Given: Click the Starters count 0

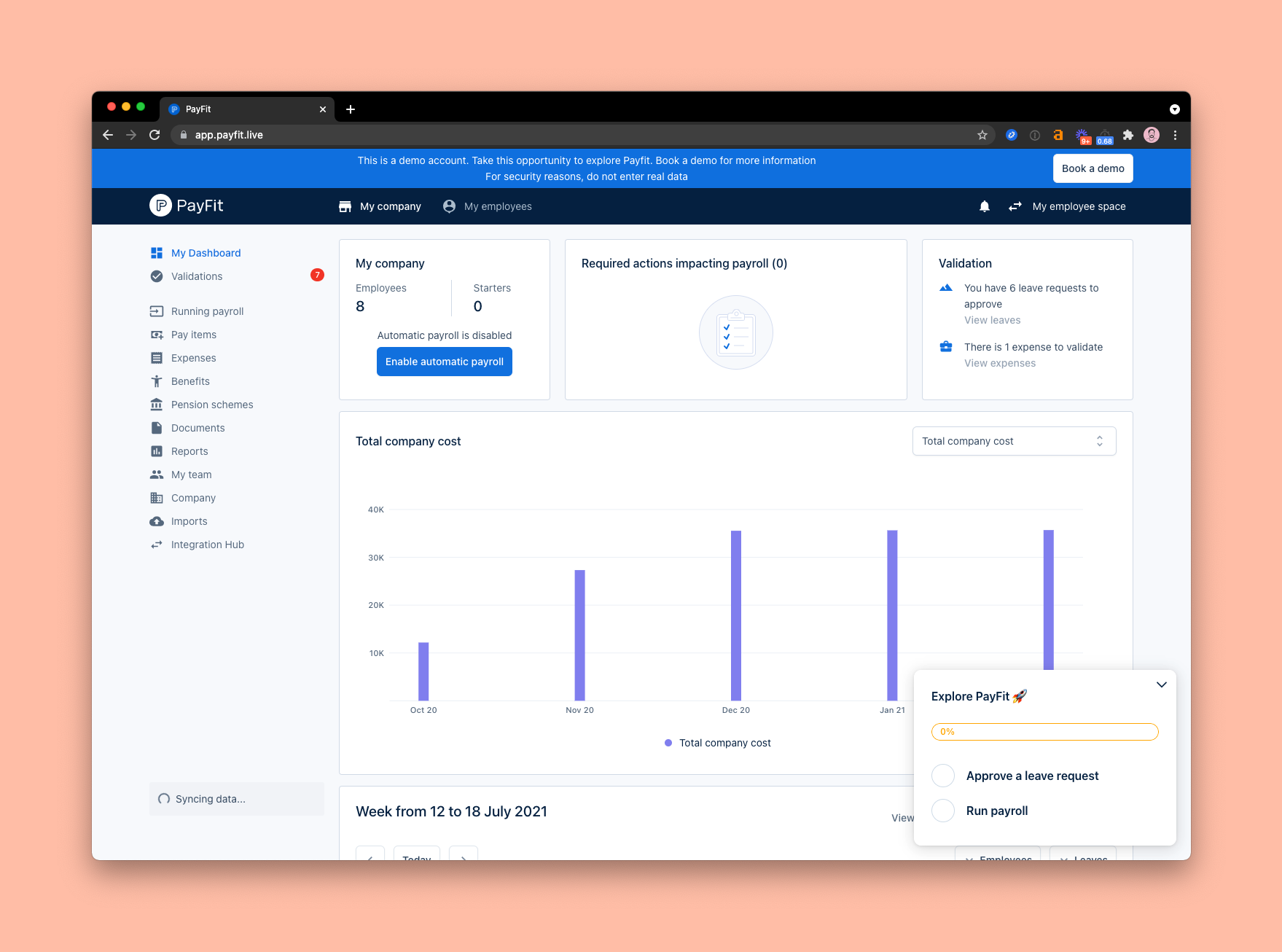Looking at the screenshot, I should (478, 306).
